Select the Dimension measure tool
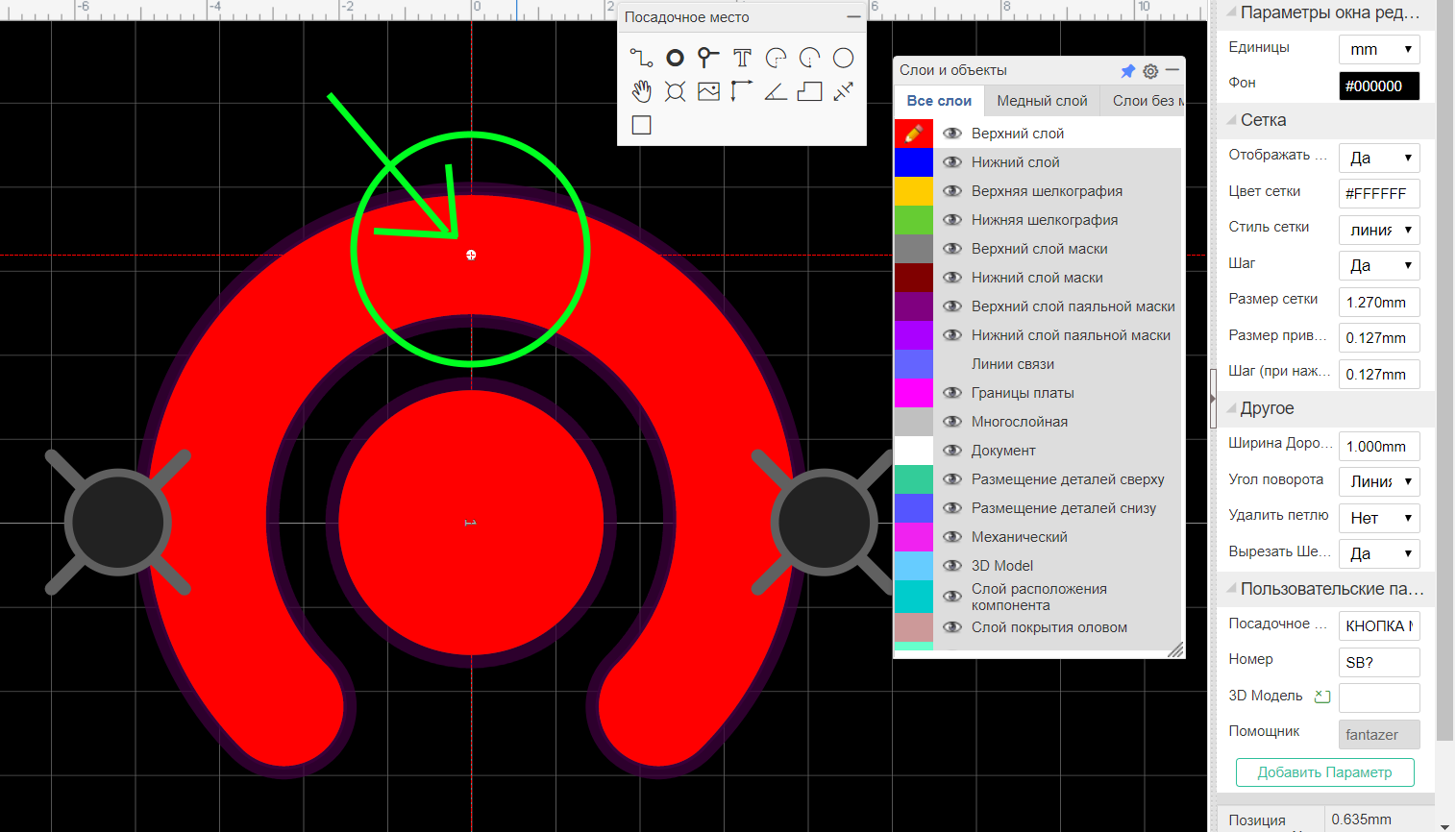 tap(843, 91)
